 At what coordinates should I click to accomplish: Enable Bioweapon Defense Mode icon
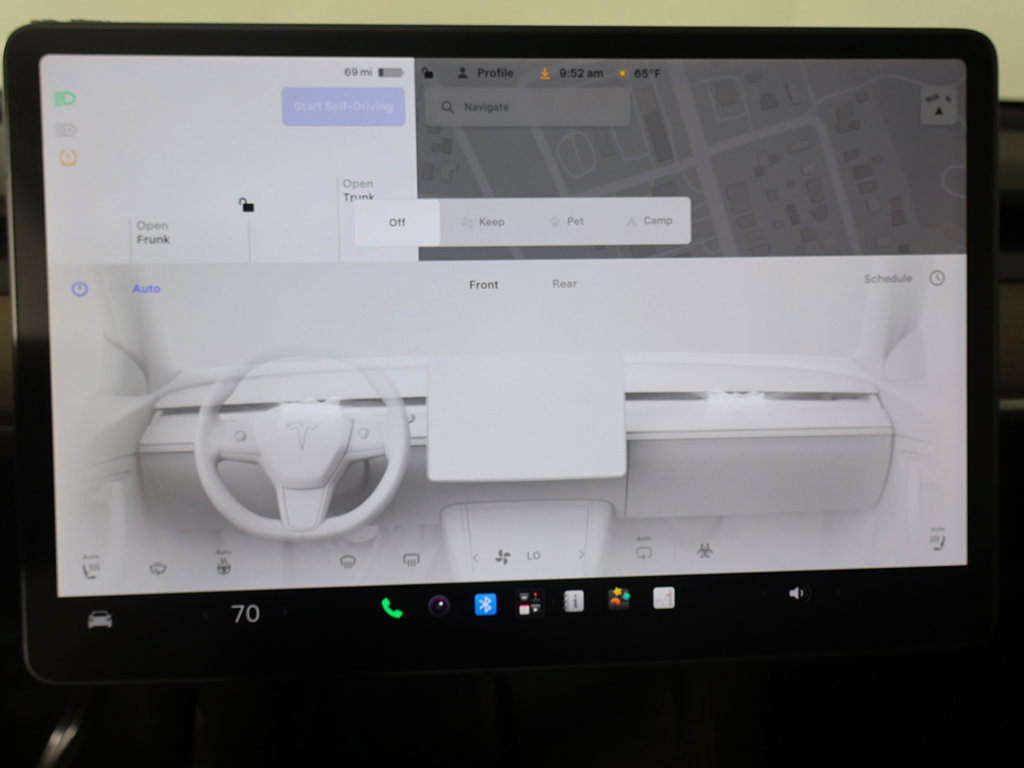[705, 551]
